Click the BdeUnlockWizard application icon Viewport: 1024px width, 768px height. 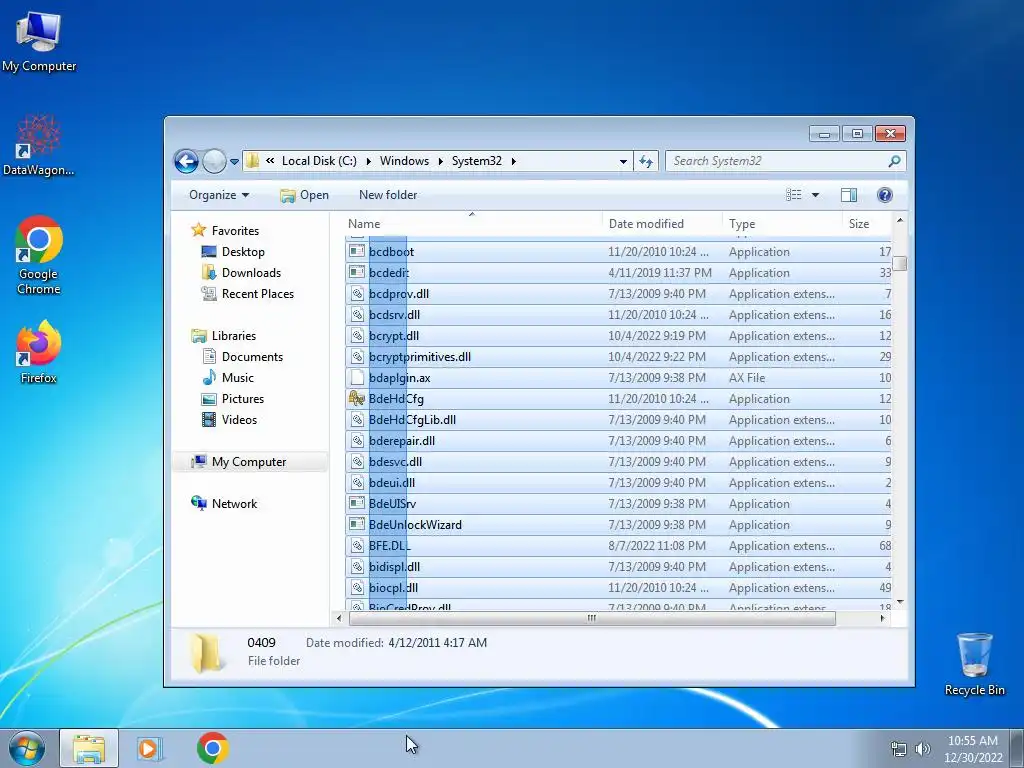(357, 524)
